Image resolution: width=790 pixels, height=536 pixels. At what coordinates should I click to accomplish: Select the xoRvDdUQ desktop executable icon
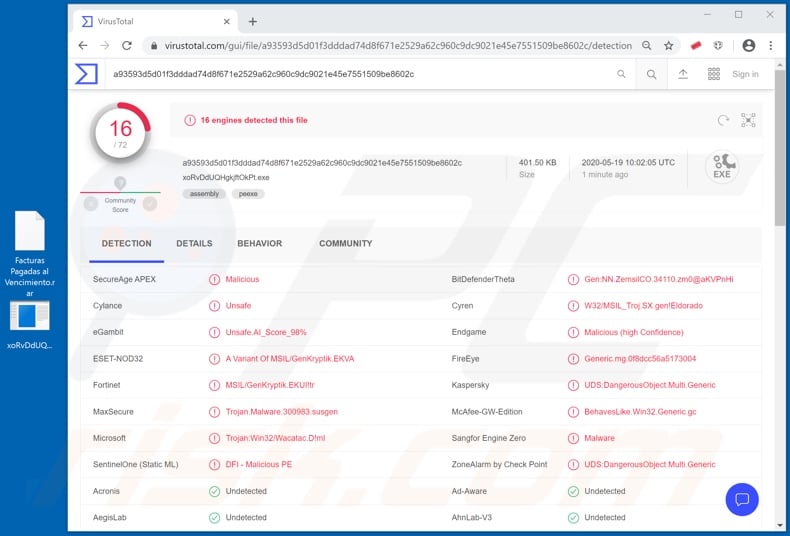[30, 325]
